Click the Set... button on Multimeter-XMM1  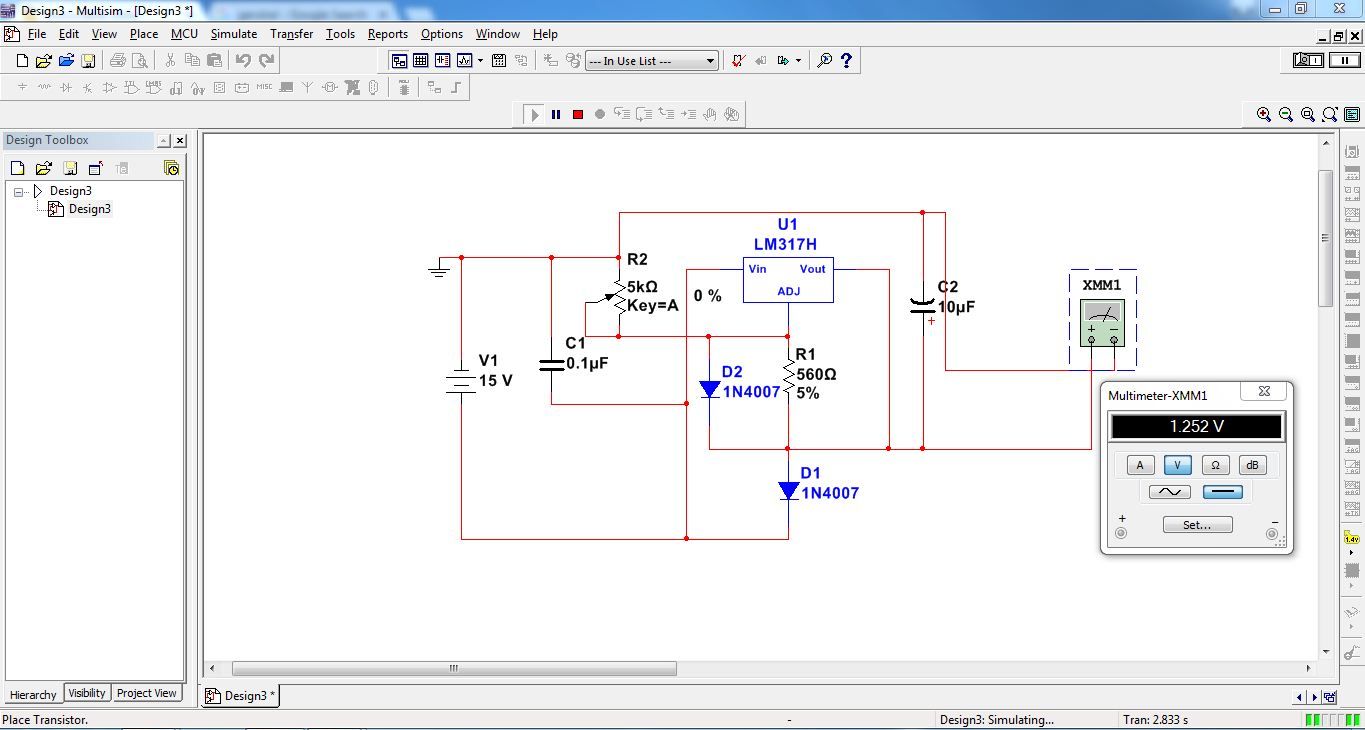coord(1197,524)
